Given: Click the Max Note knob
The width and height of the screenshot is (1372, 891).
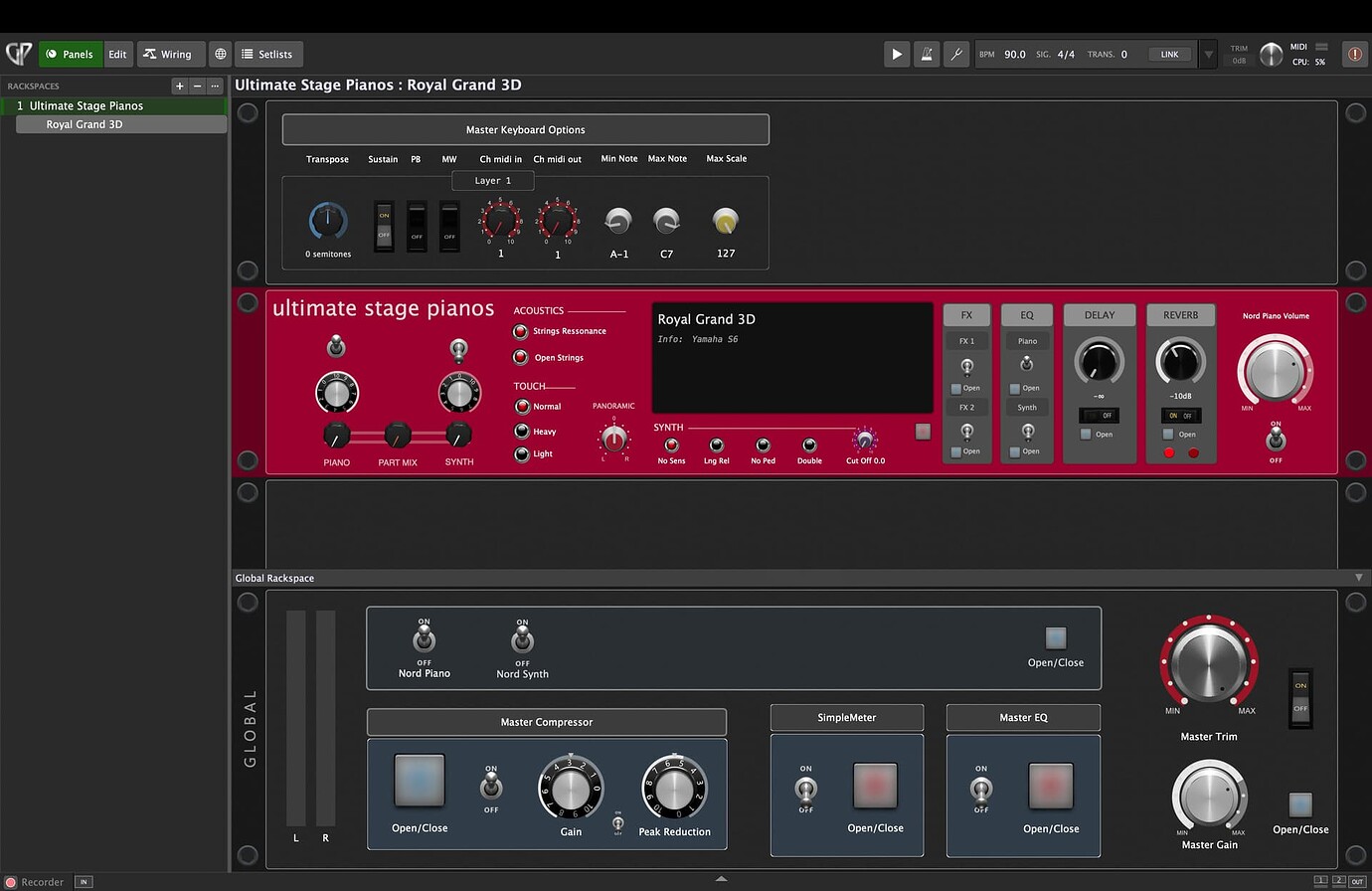Looking at the screenshot, I should (666, 221).
